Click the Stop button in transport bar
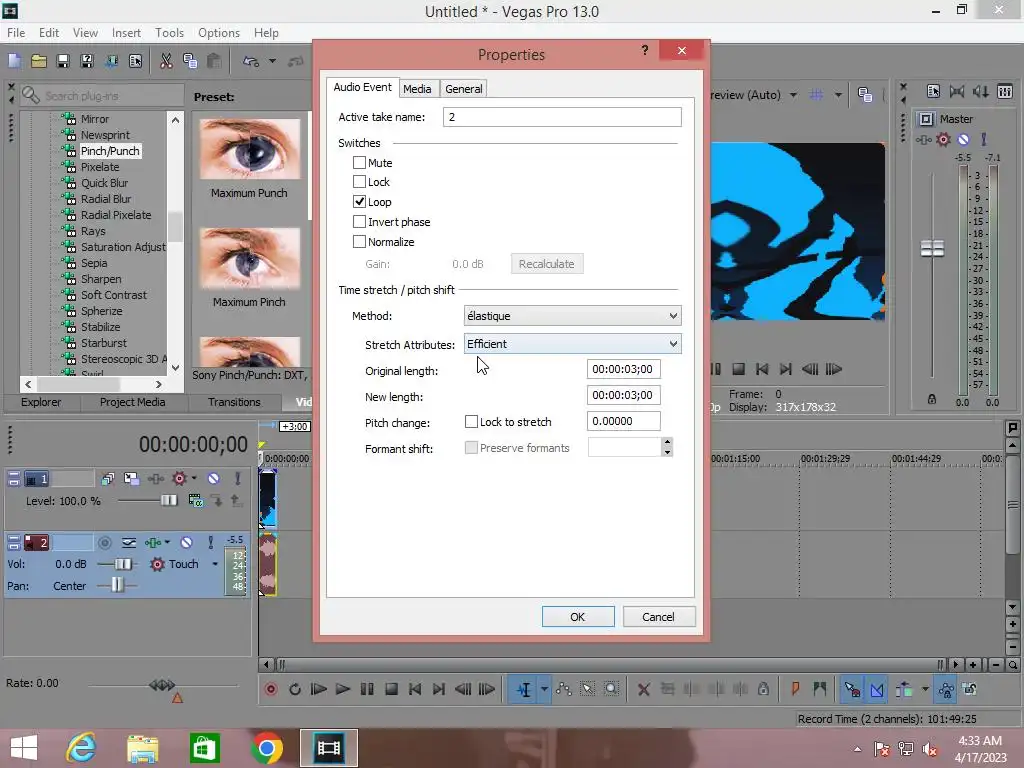Image resolution: width=1024 pixels, height=768 pixels. pos(391,689)
